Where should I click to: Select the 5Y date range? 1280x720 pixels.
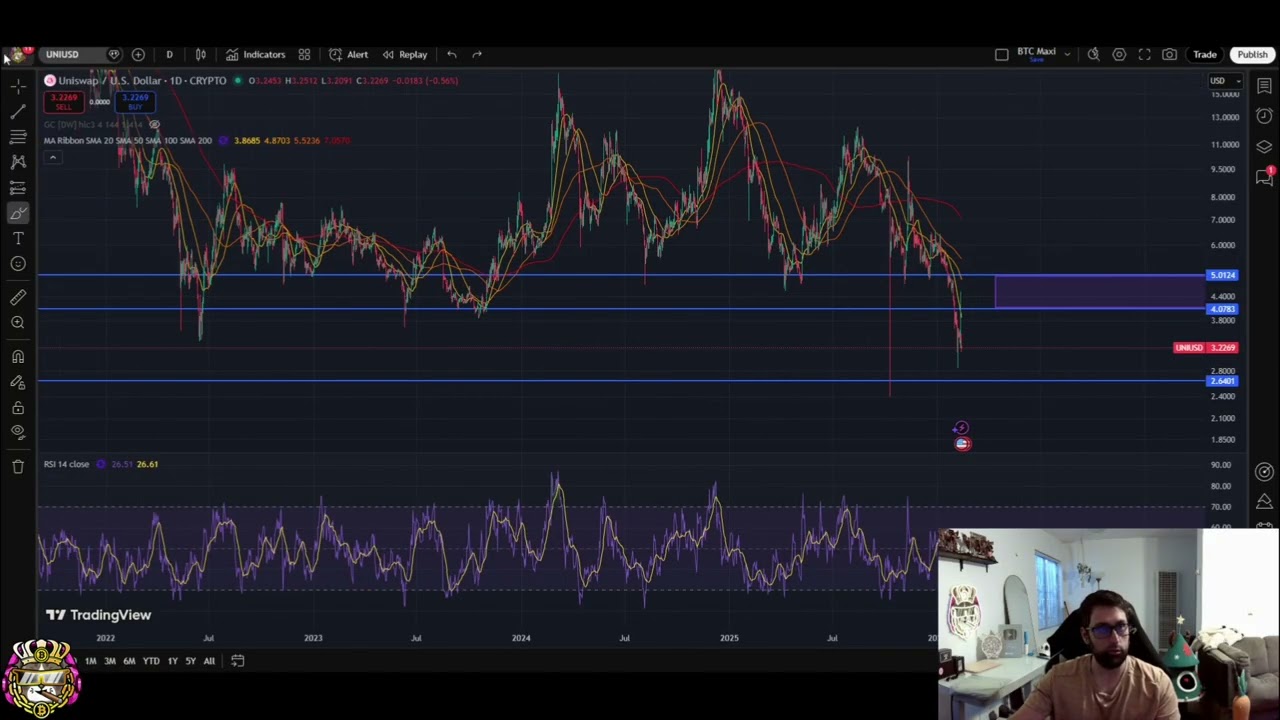190,661
